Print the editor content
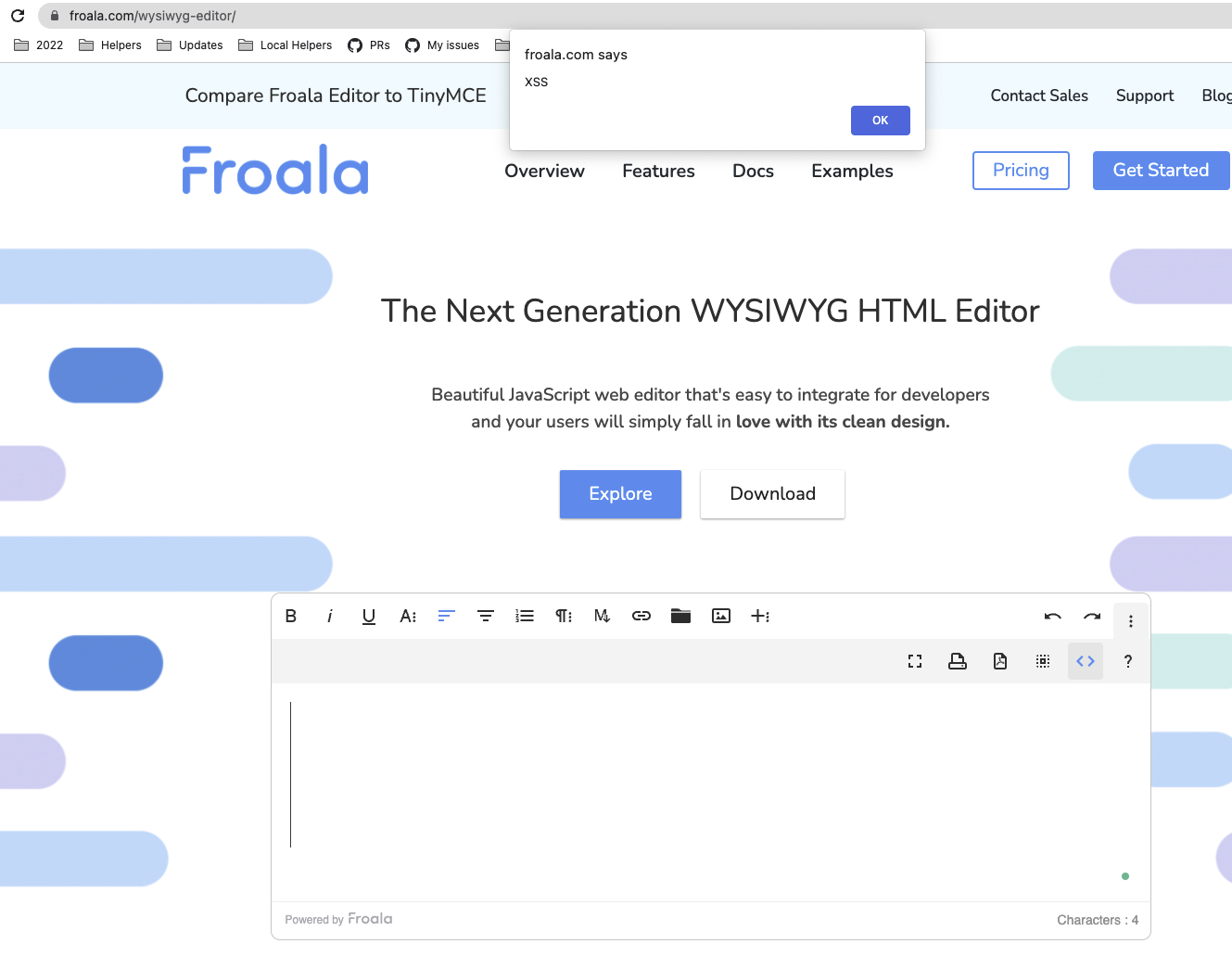Image resolution: width=1232 pixels, height=969 pixels. tap(958, 661)
